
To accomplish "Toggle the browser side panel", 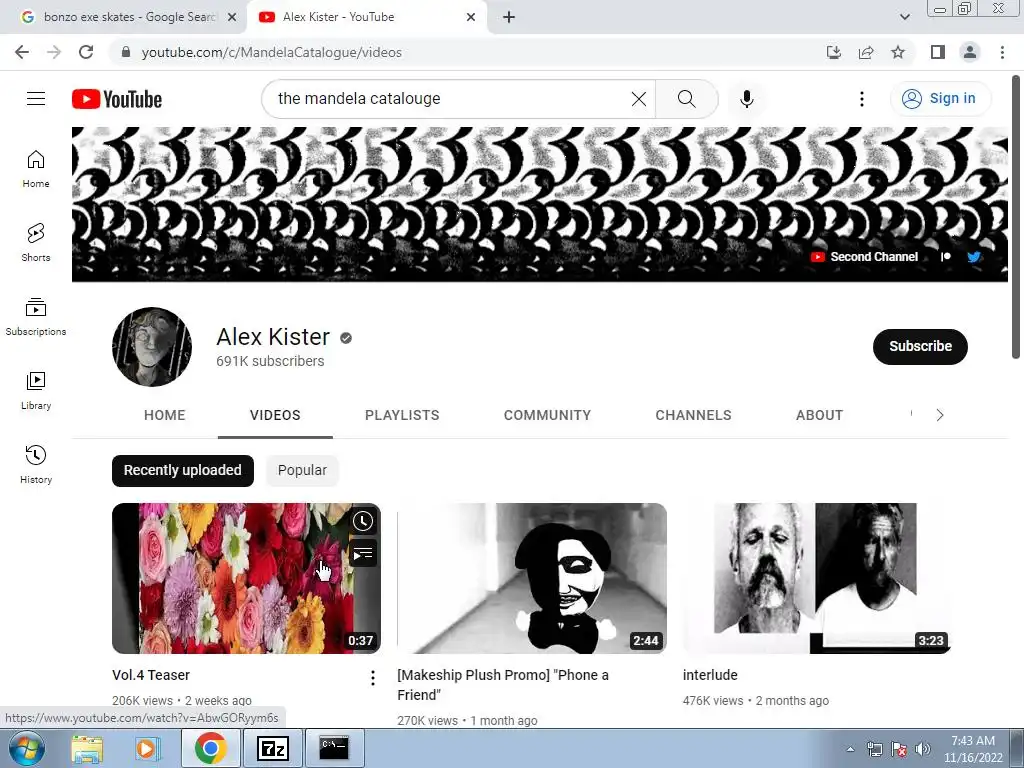I will (x=938, y=52).
